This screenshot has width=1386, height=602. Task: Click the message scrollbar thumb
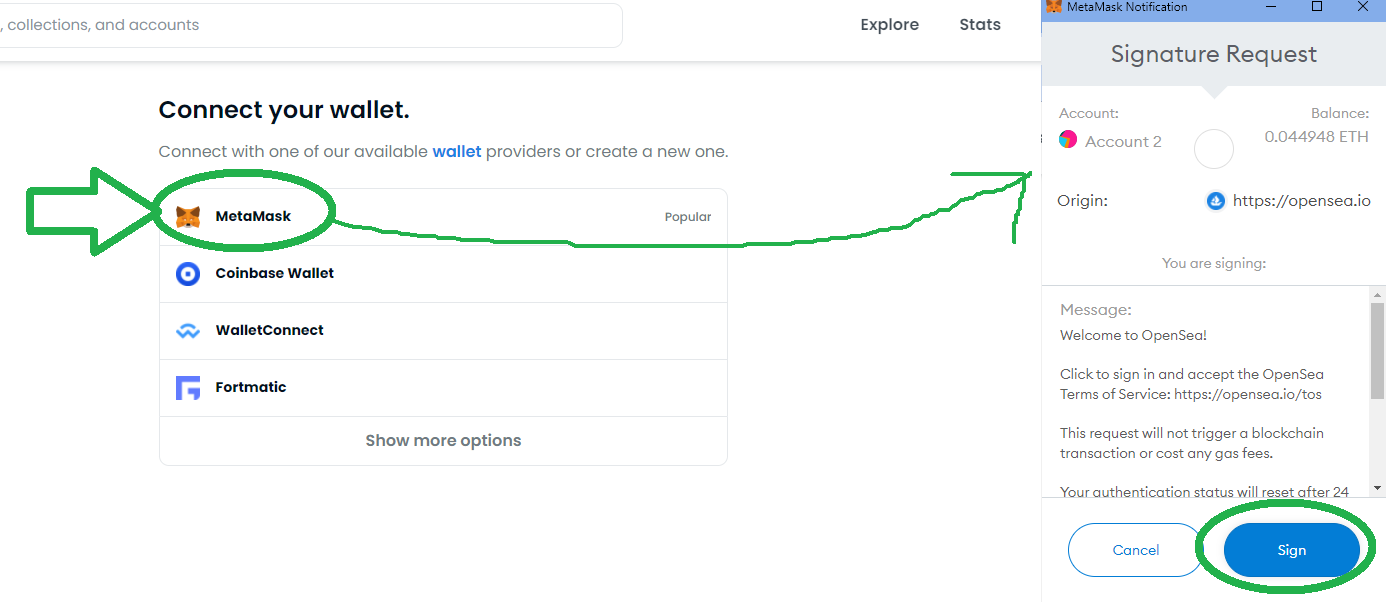pos(1377,350)
